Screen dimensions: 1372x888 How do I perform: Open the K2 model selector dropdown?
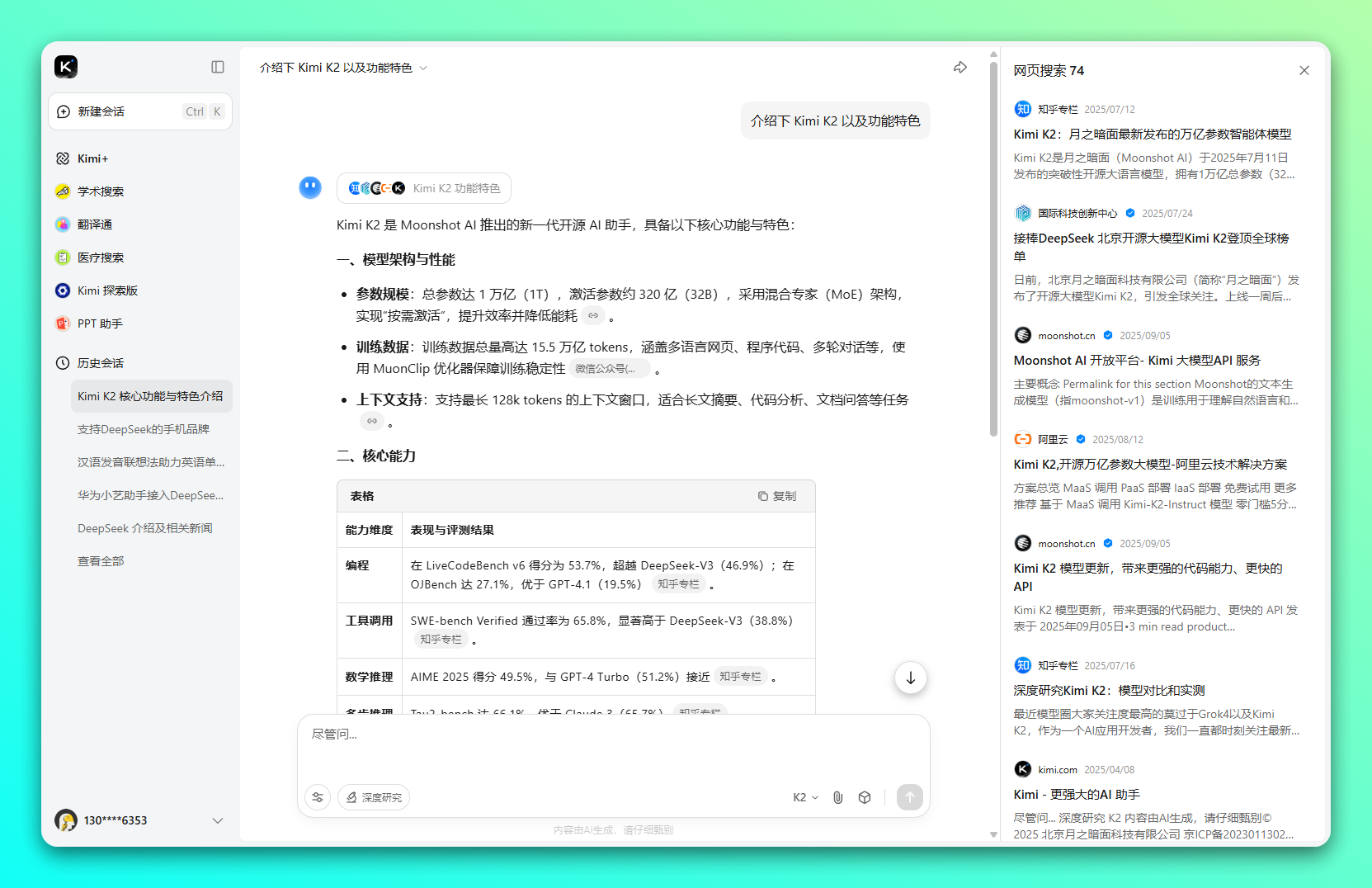click(806, 797)
